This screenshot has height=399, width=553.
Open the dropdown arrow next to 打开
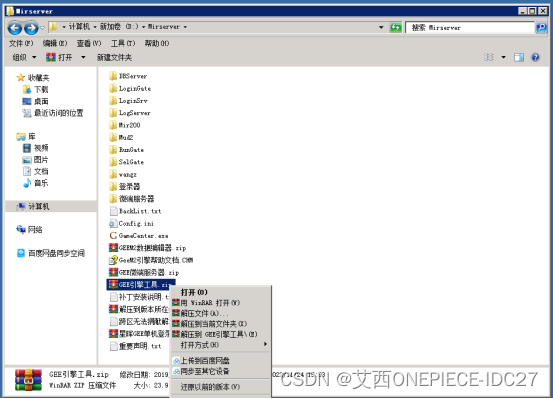(x=83, y=57)
